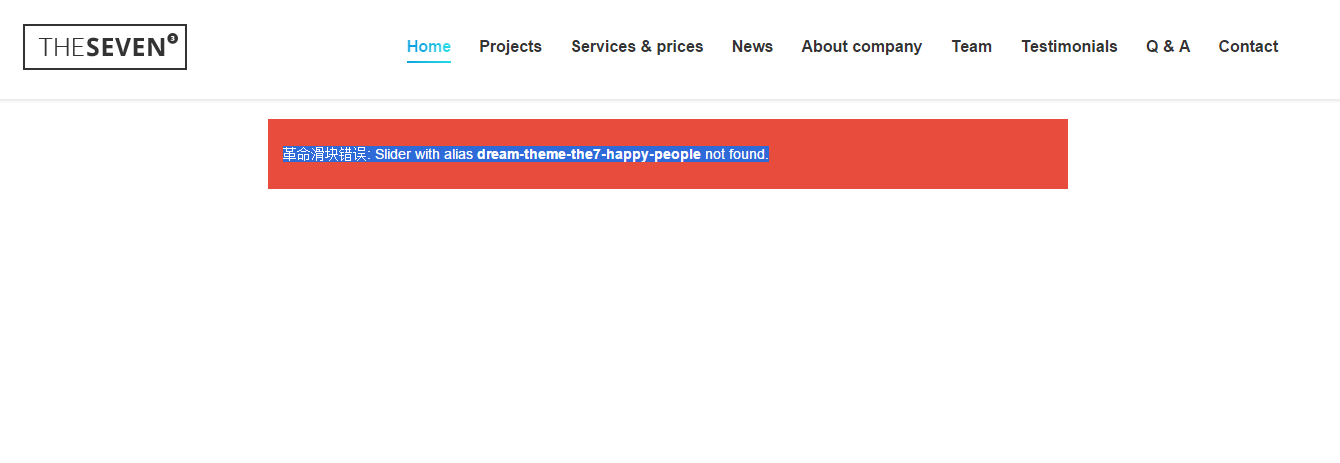Open the Home menu item
This screenshot has height=463, width=1340.
tap(428, 46)
